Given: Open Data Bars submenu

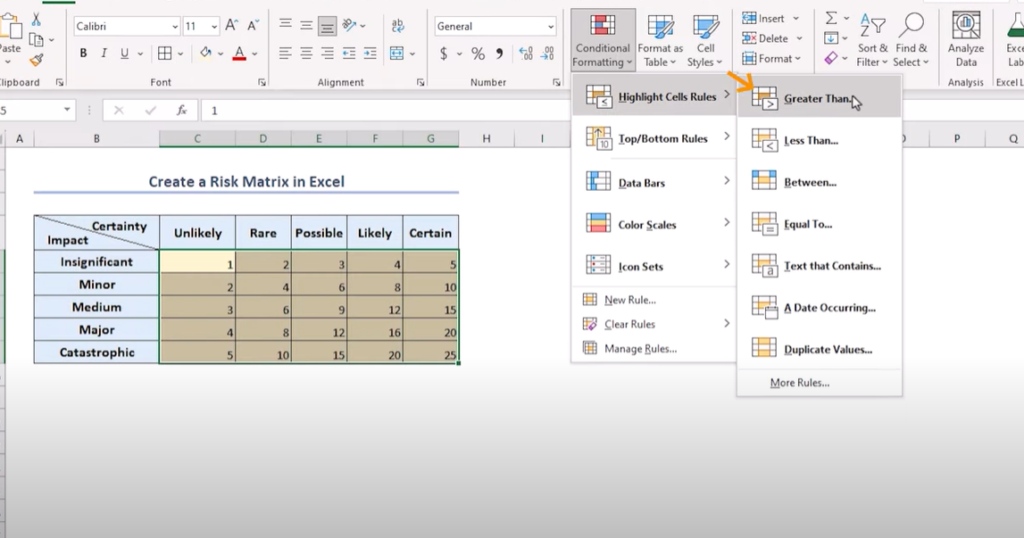Looking at the screenshot, I should click(654, 182).
